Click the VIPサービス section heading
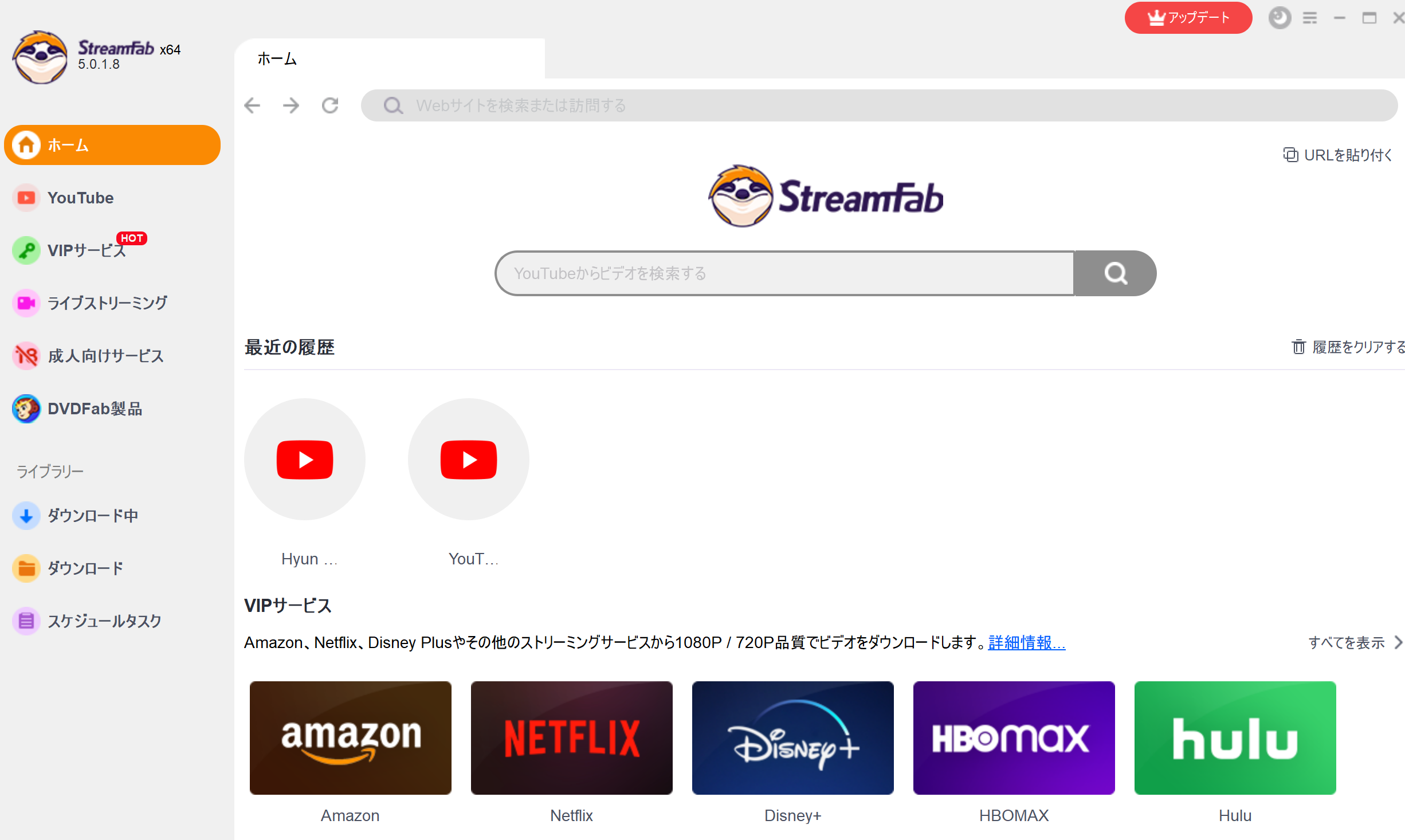 (x=288, y=606)
